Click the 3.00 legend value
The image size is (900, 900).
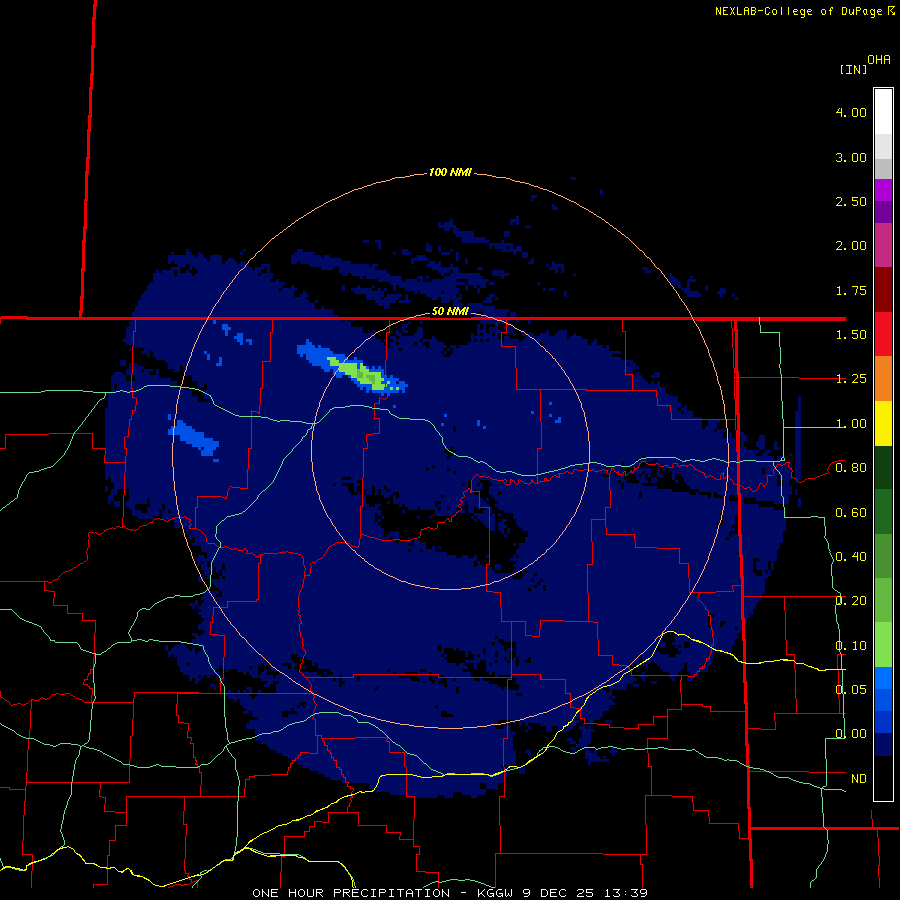coord(851,157)
